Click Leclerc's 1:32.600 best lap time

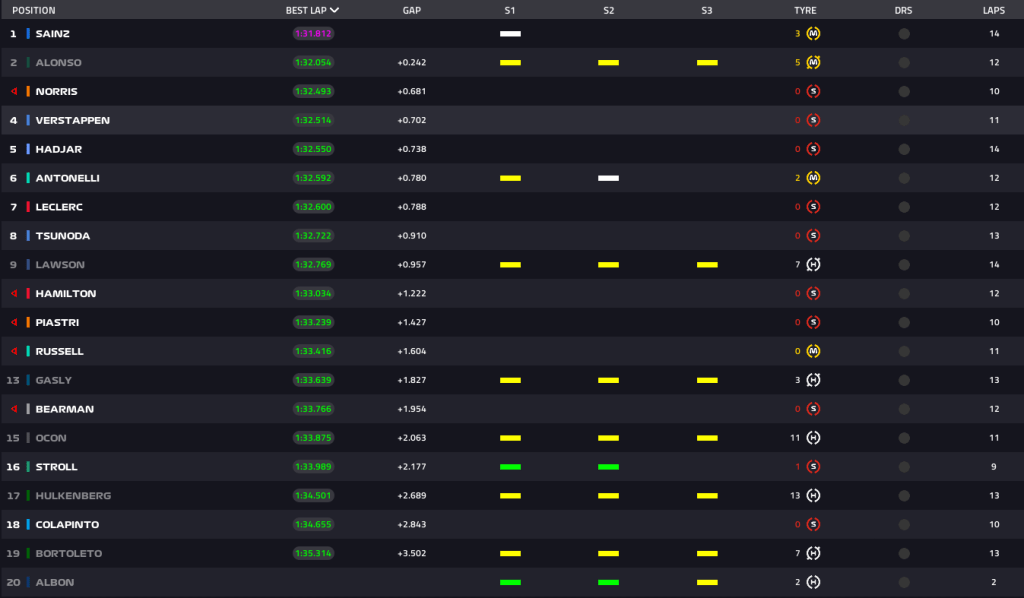tap(313, 207)
